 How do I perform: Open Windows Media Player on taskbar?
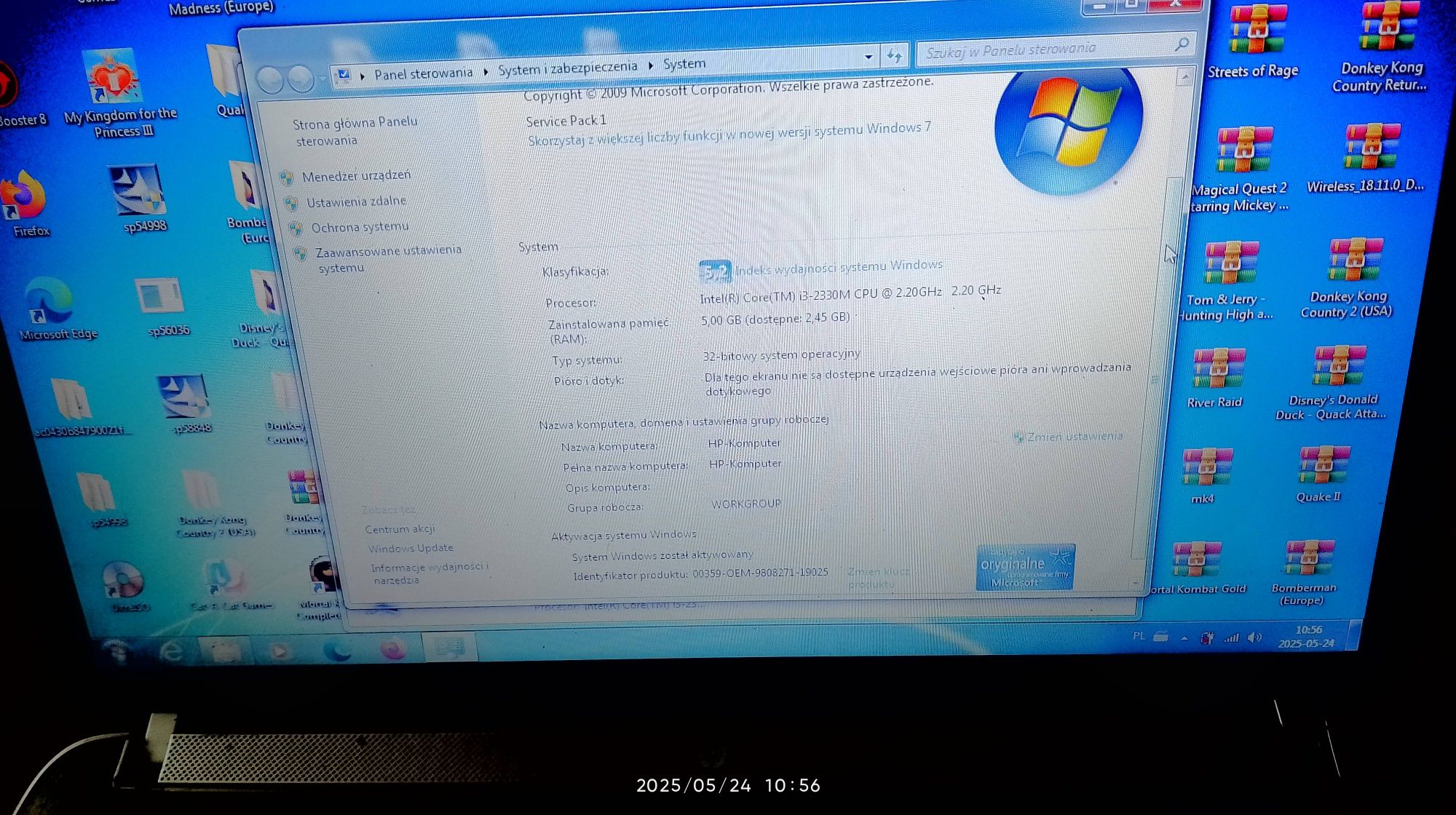click(x=280, y=650)
